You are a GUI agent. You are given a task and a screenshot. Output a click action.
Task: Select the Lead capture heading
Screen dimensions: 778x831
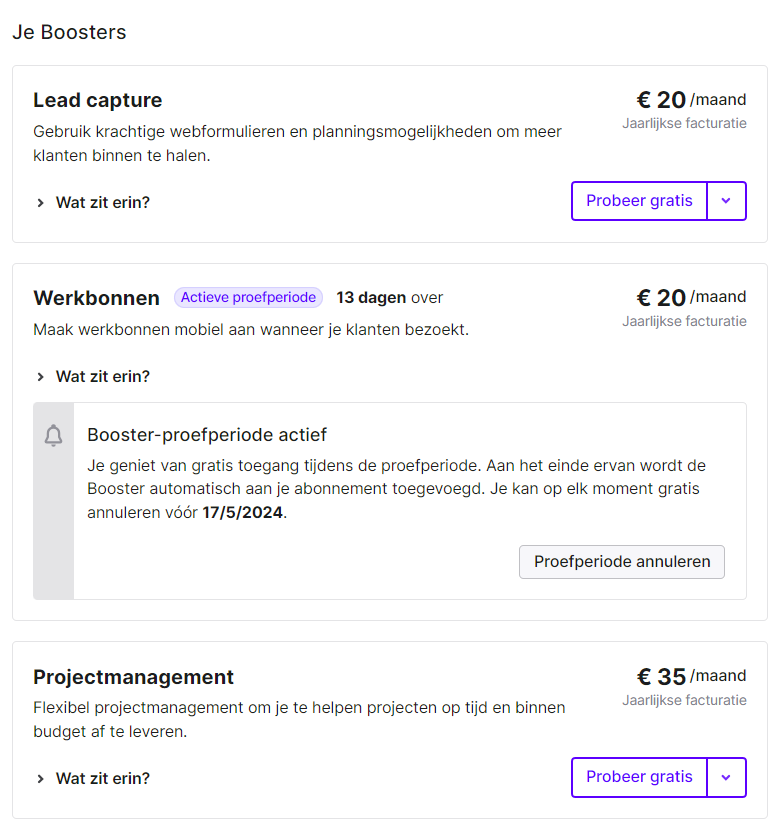point(98,100)
